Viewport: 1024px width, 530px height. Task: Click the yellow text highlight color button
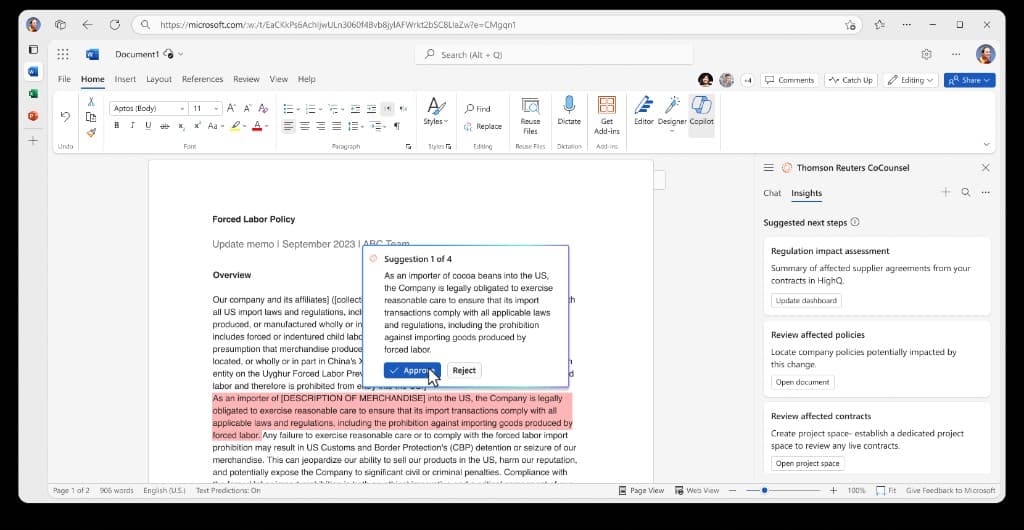[236, 126]
